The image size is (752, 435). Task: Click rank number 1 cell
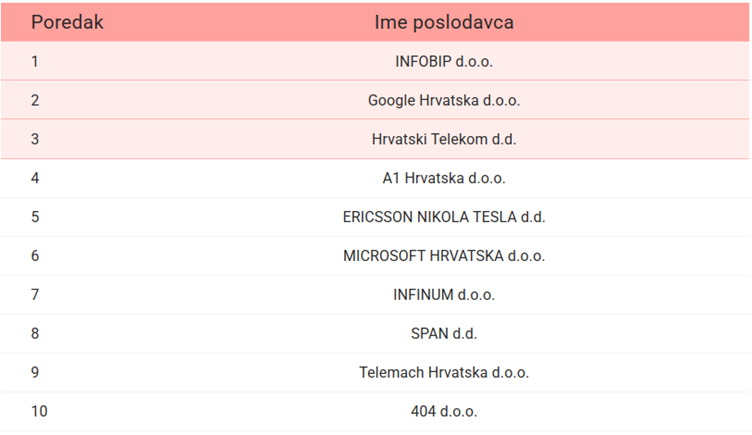pos(35,61)
